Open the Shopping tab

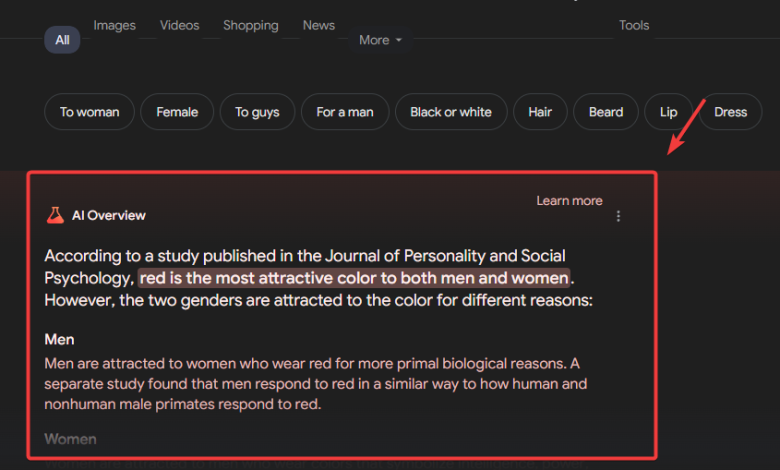(251, 25)
